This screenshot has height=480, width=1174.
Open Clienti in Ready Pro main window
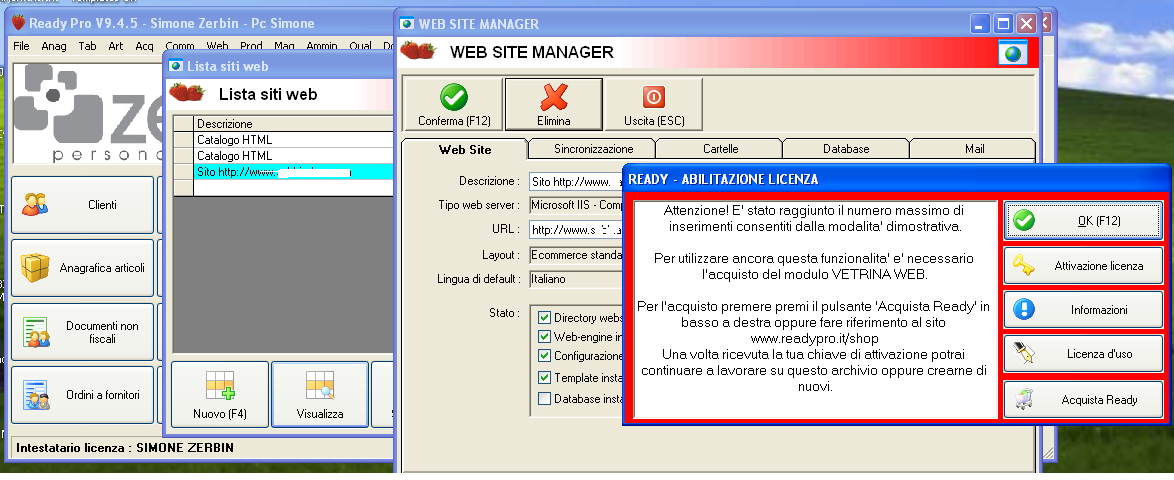click(x=82, y=204)
